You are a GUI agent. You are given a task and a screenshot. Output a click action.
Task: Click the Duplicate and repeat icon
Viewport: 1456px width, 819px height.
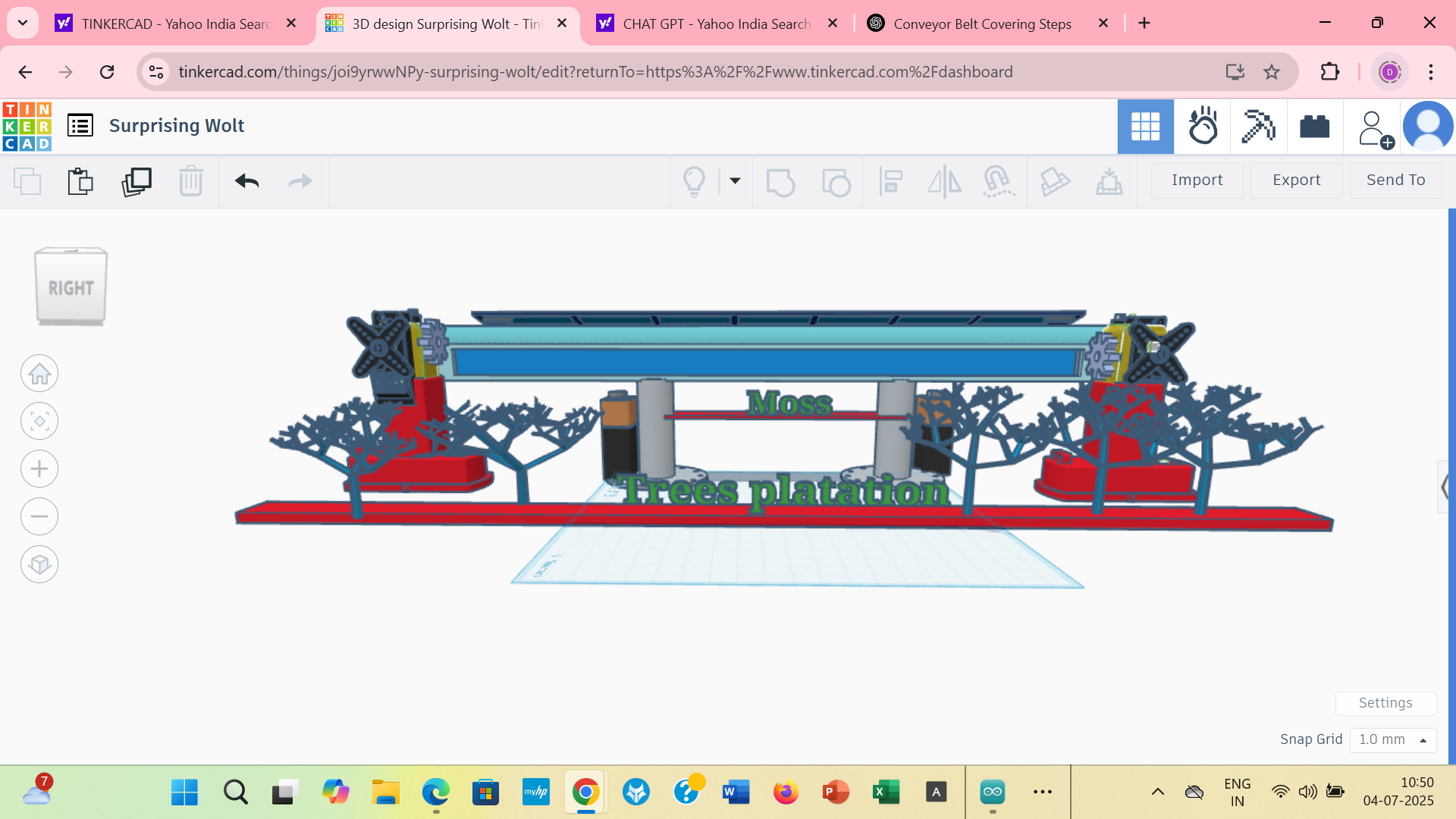[x=136, y=181]
